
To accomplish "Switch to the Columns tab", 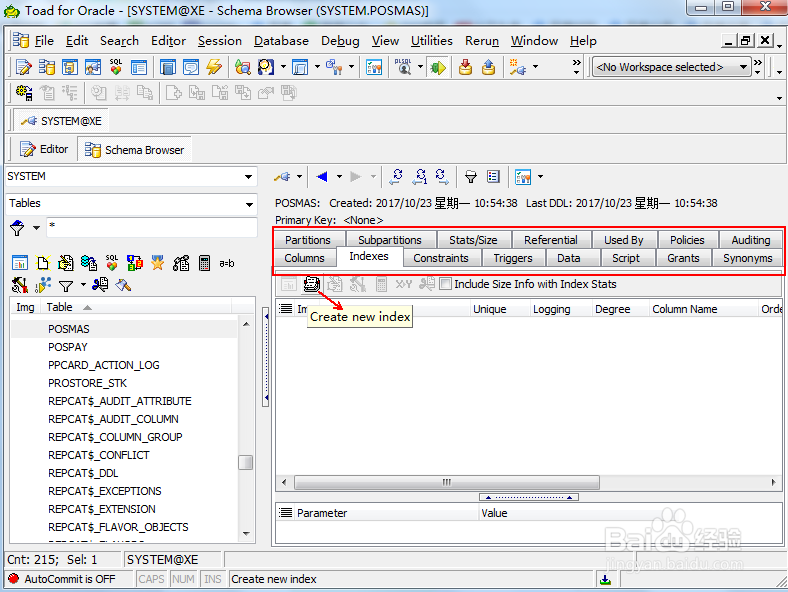I will [304, 258].
